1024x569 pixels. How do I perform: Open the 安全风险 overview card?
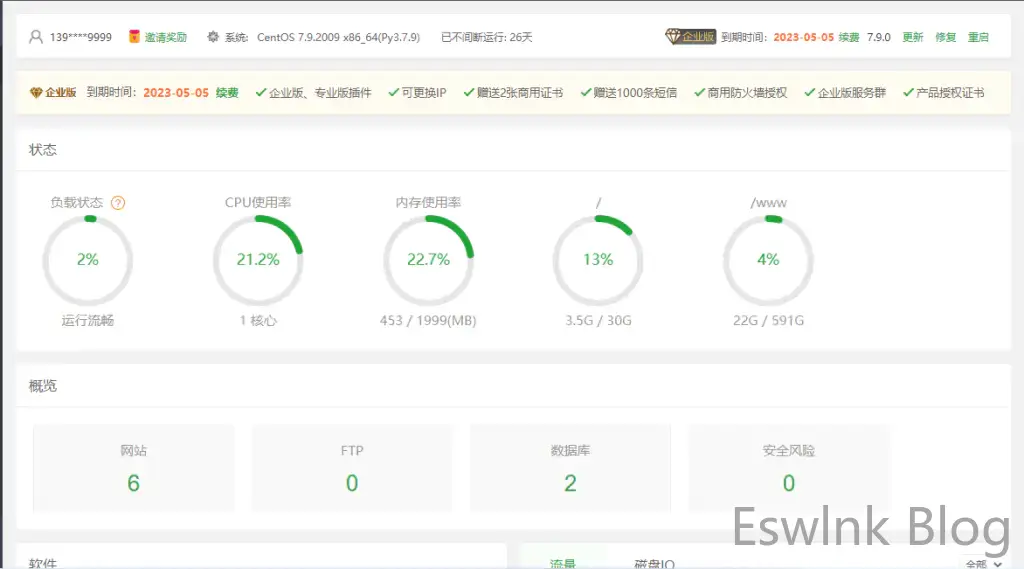(x=788, y=468)
